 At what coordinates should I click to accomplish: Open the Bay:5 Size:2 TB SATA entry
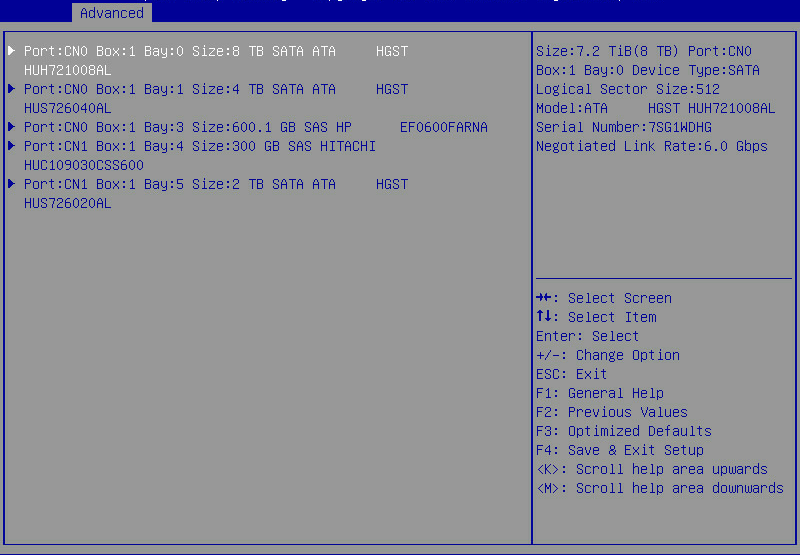(216, 193)
